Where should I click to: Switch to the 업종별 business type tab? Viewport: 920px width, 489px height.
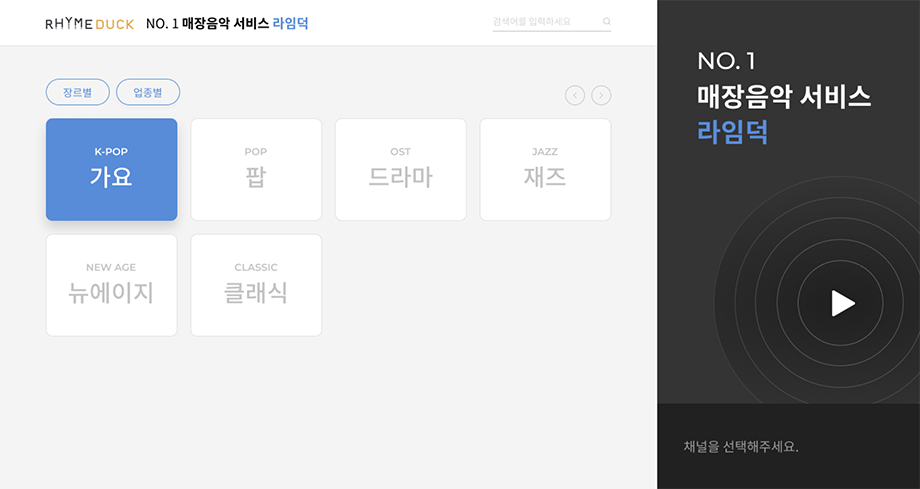click(x=148, y=92)
